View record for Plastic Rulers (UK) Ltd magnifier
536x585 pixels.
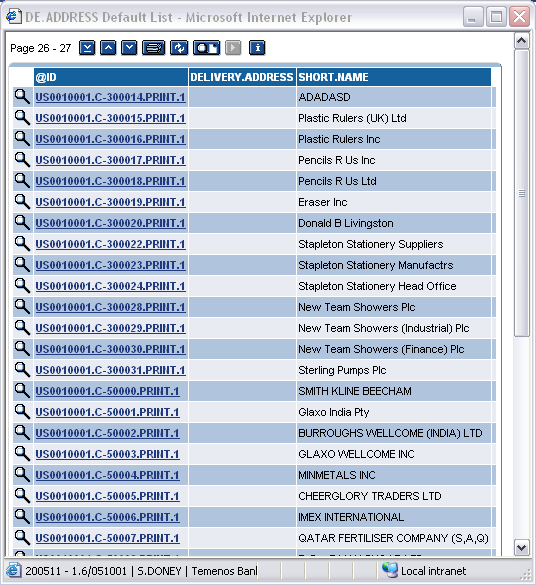coord(22,118)
